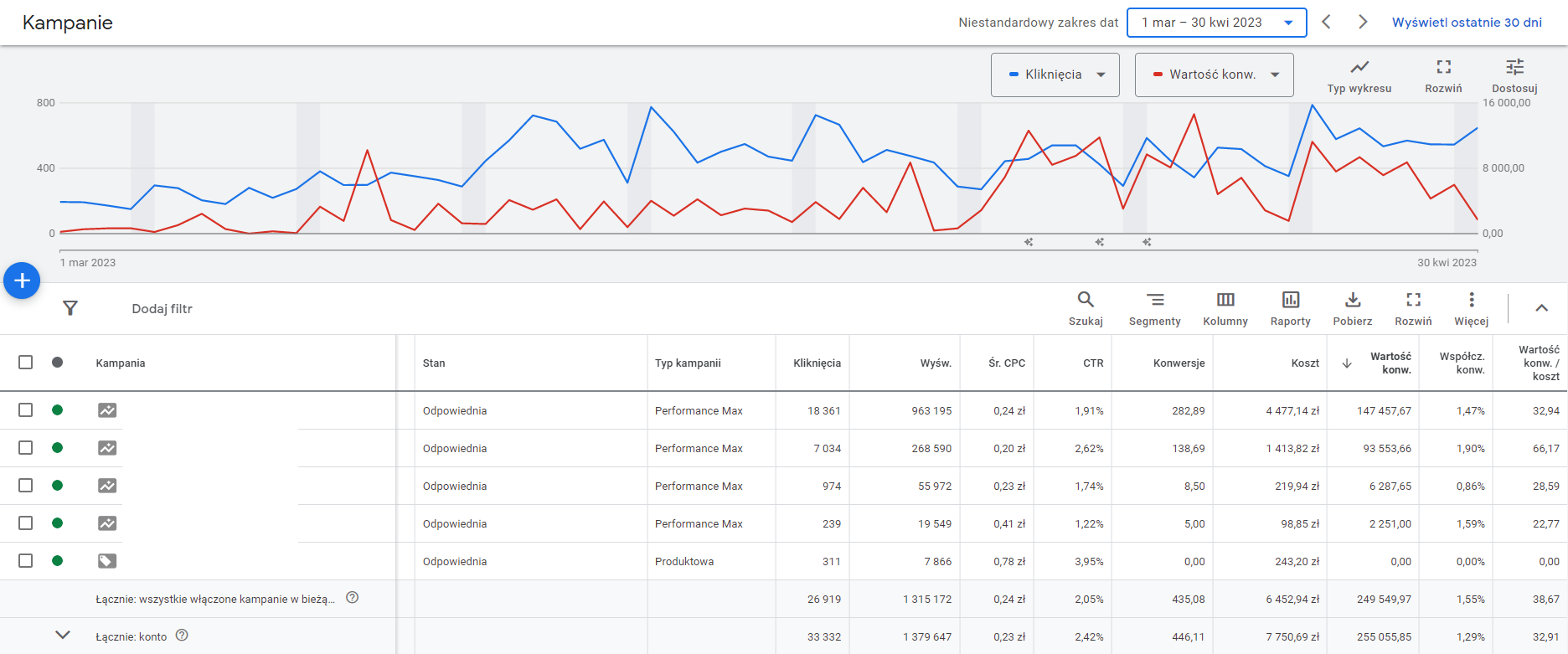Open the date range dropdown 1 mar – 30 kwi 2023

(1216, 23)
